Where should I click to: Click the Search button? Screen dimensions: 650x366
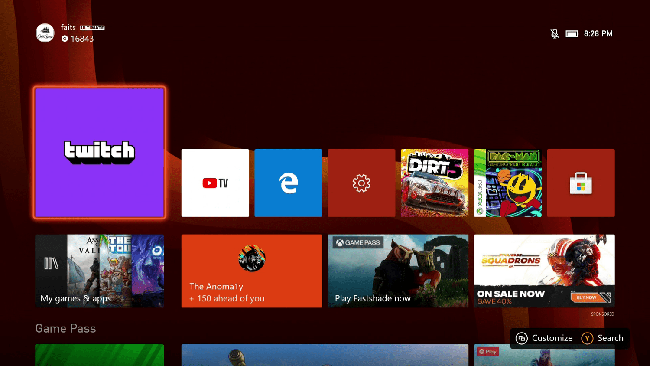[x=602, y=338]
